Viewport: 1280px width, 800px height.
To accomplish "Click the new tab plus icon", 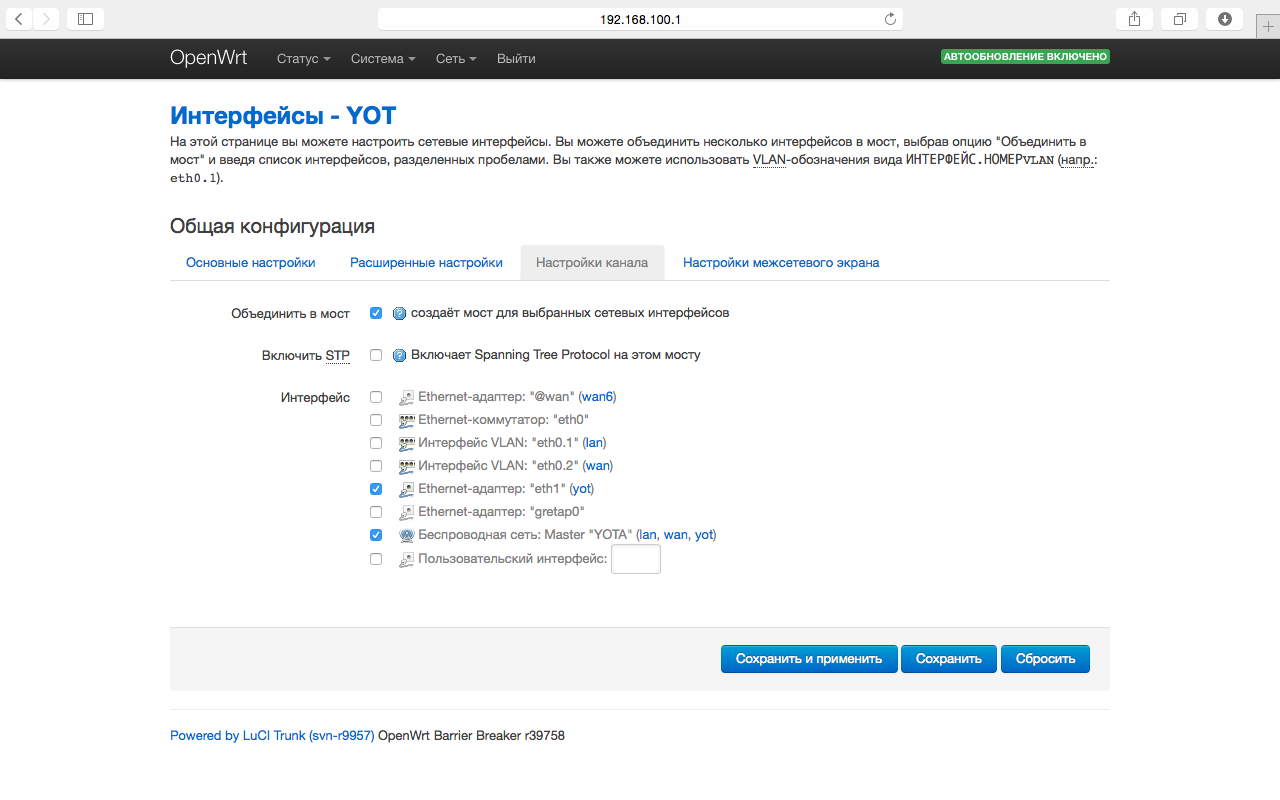I will click(x=1268, y=27).
